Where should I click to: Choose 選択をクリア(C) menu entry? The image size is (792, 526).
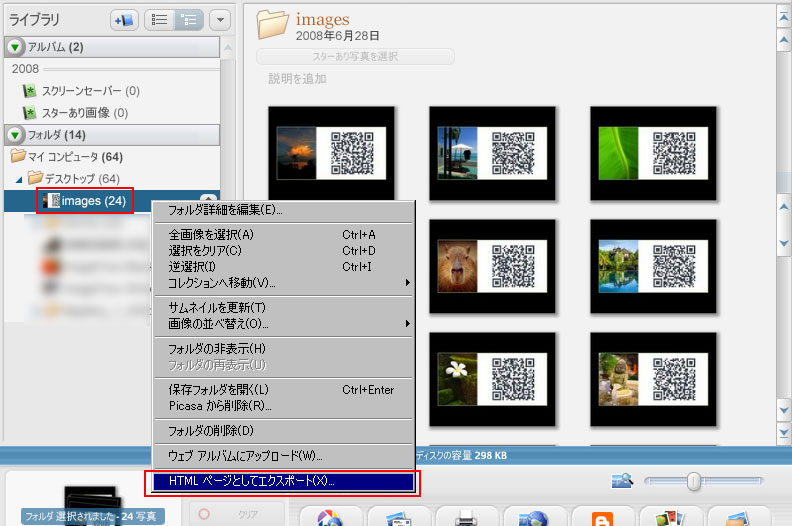[283, 251]
